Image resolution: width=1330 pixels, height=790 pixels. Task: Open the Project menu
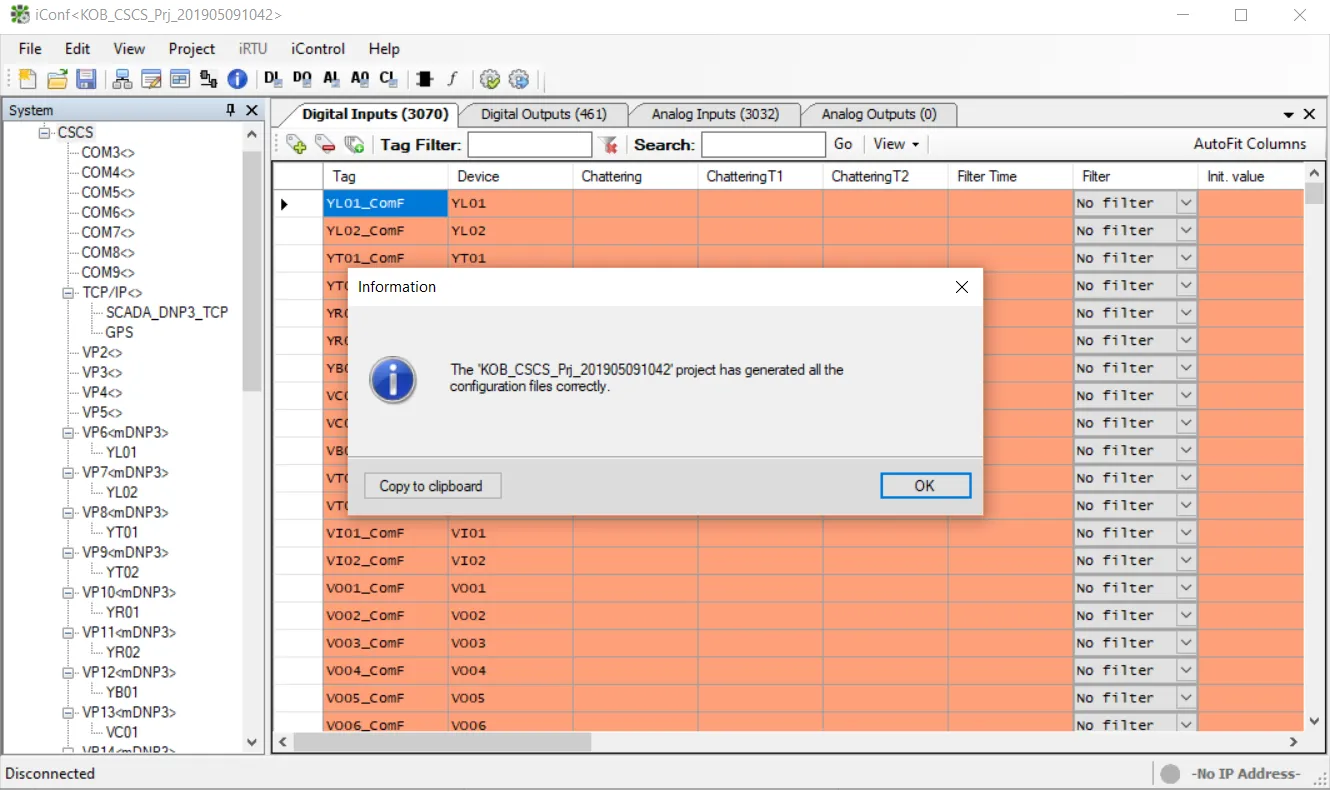pyautogui.click(x=191, y=48)
